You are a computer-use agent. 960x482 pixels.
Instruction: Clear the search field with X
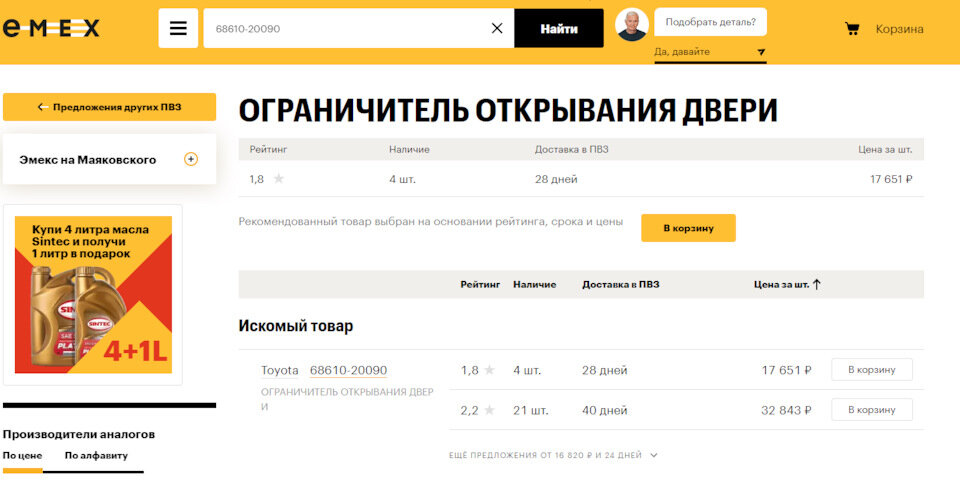pyautogui.click(x=497, y=28)
